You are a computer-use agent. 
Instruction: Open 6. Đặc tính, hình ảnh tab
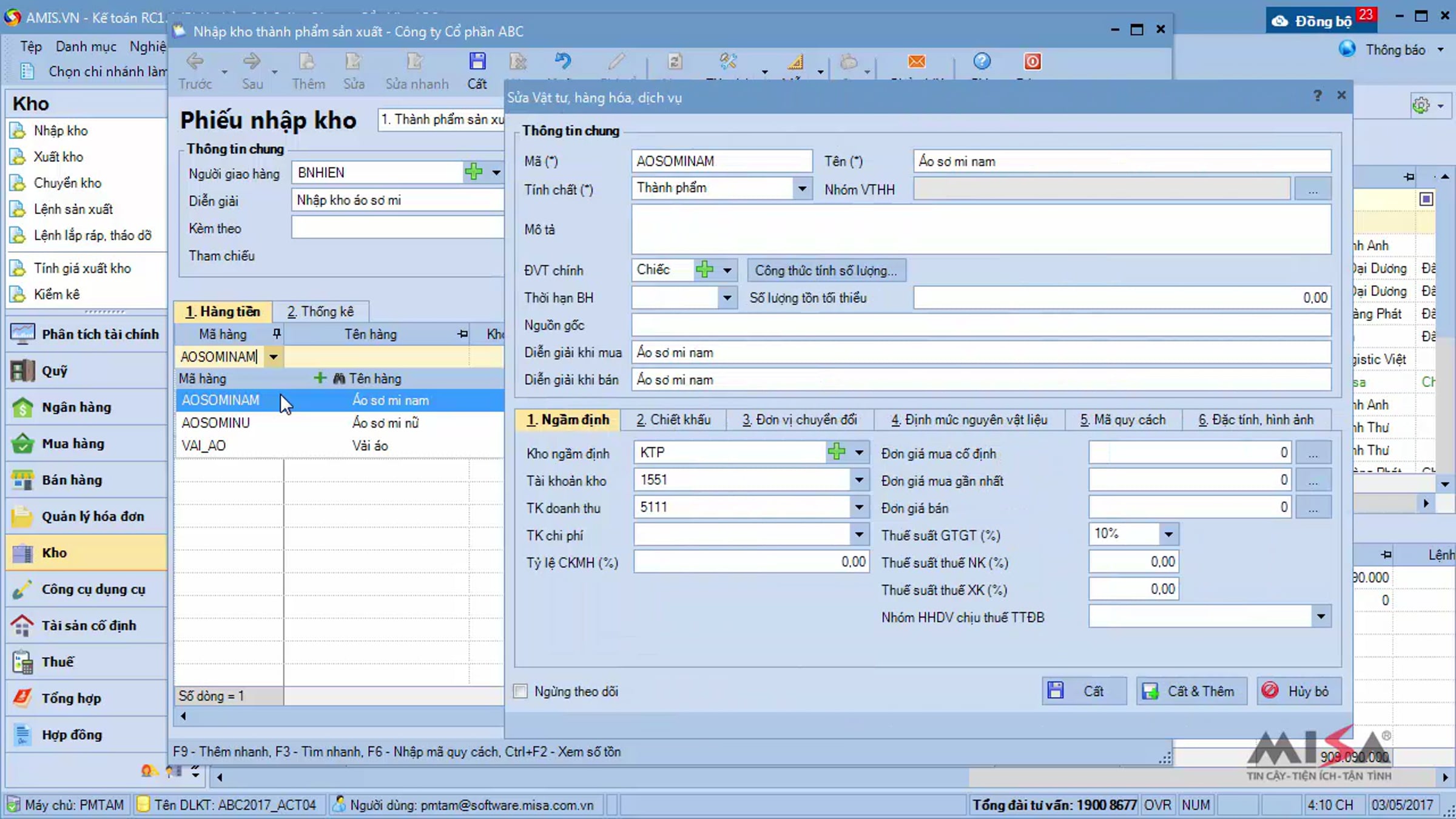point(1256,420)
